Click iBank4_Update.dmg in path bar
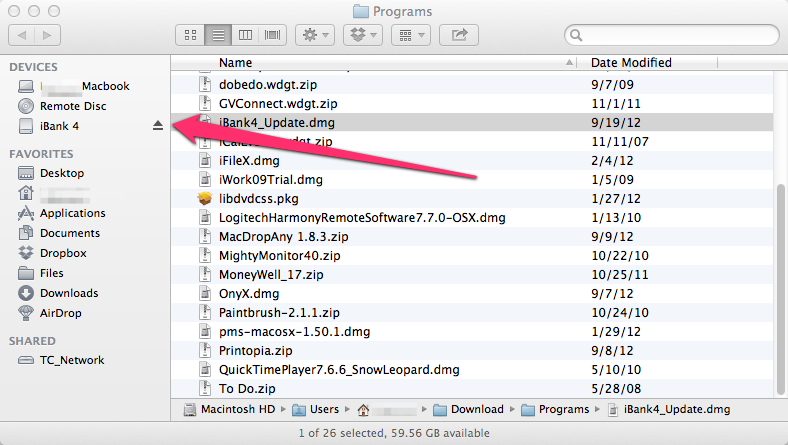 pyautogui.click(x=669, y=409)
